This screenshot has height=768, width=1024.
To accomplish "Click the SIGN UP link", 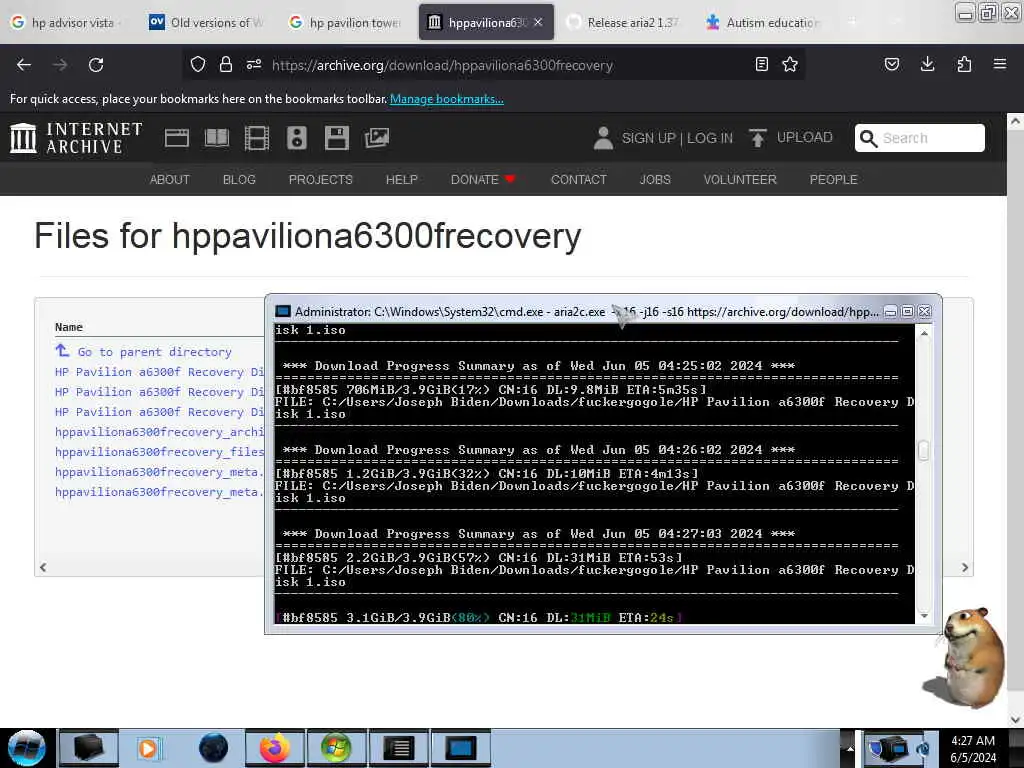I will point(648,138).
